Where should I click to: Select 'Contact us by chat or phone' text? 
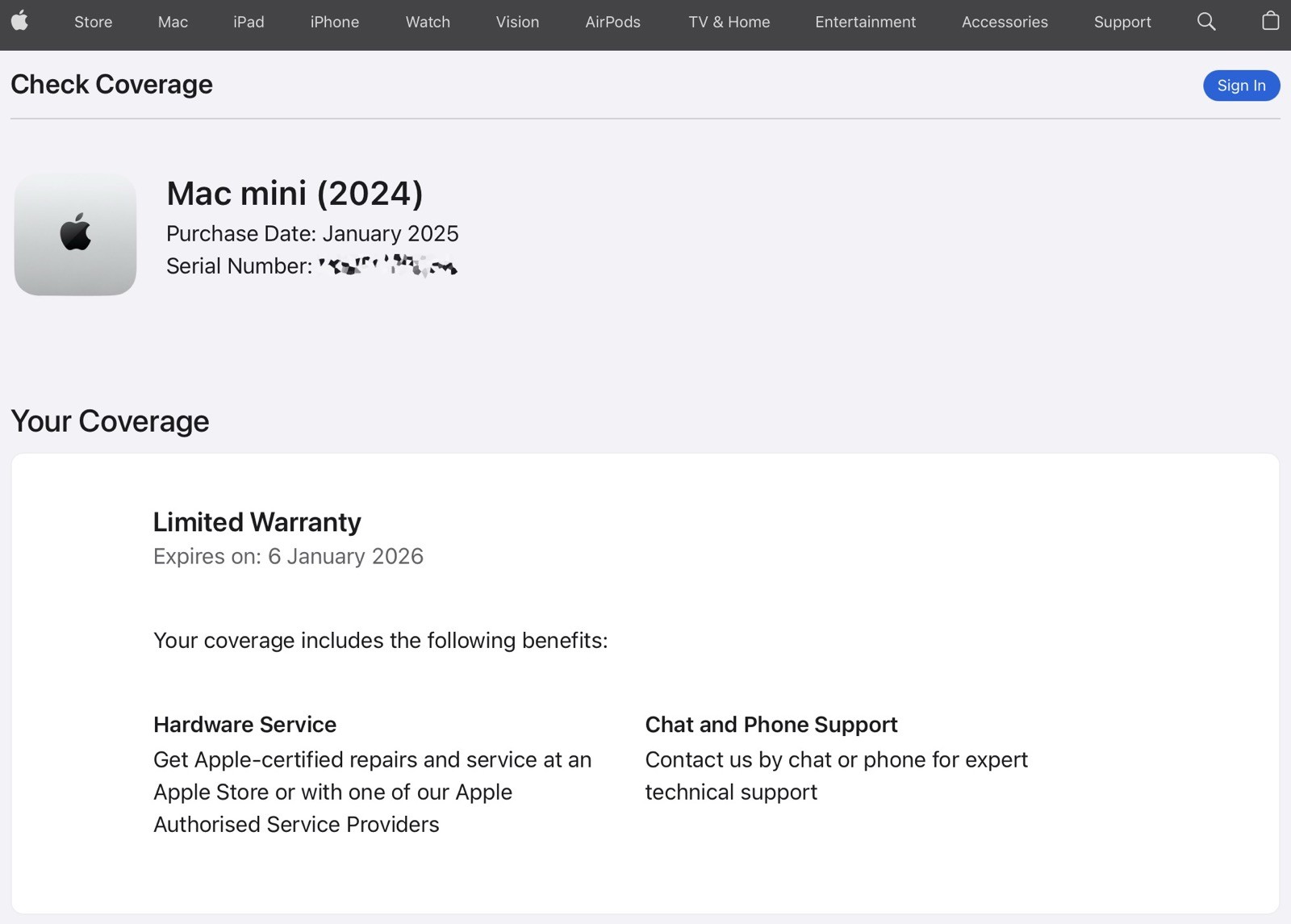tap(837, 776)
